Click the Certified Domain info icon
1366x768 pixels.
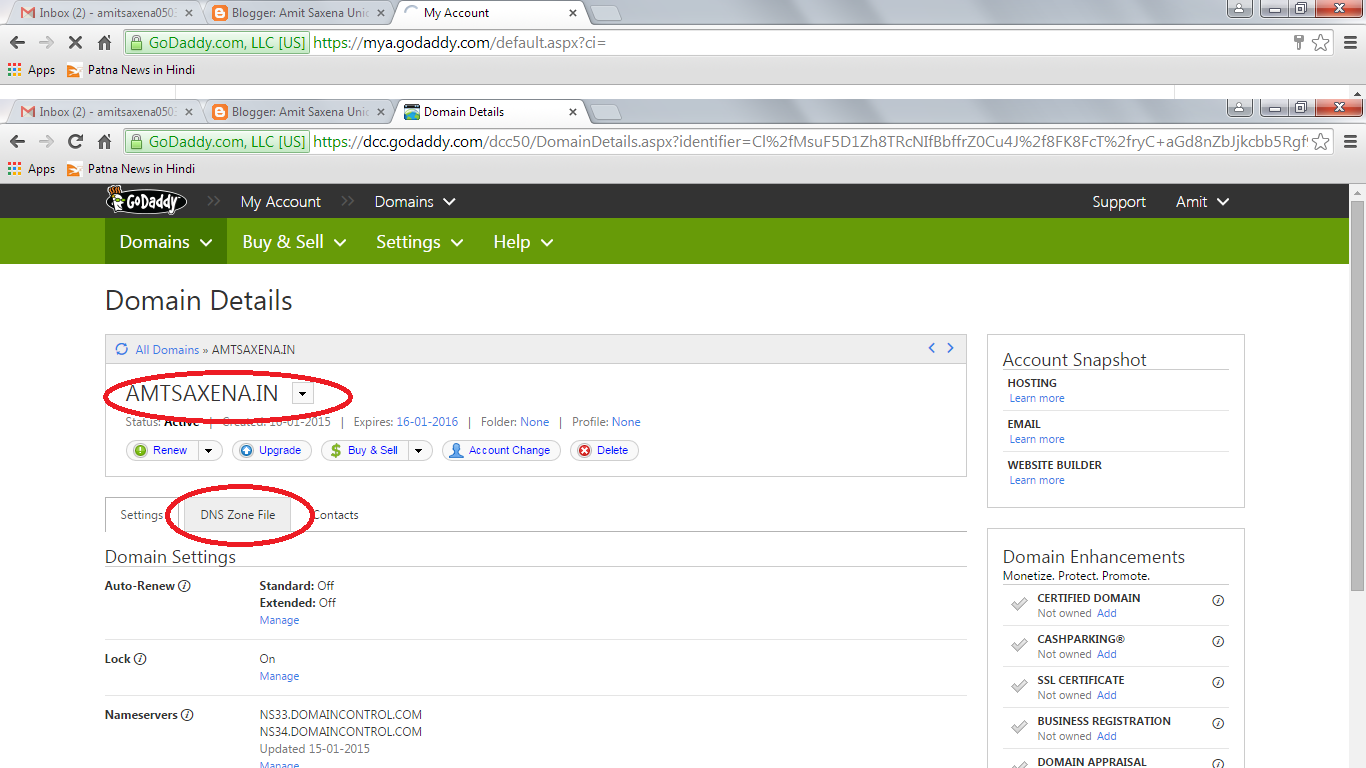1218,601
